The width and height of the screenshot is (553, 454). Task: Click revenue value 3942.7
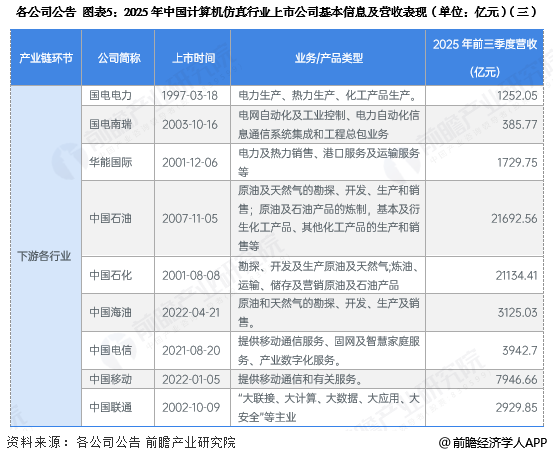click(x=520, y=351)
